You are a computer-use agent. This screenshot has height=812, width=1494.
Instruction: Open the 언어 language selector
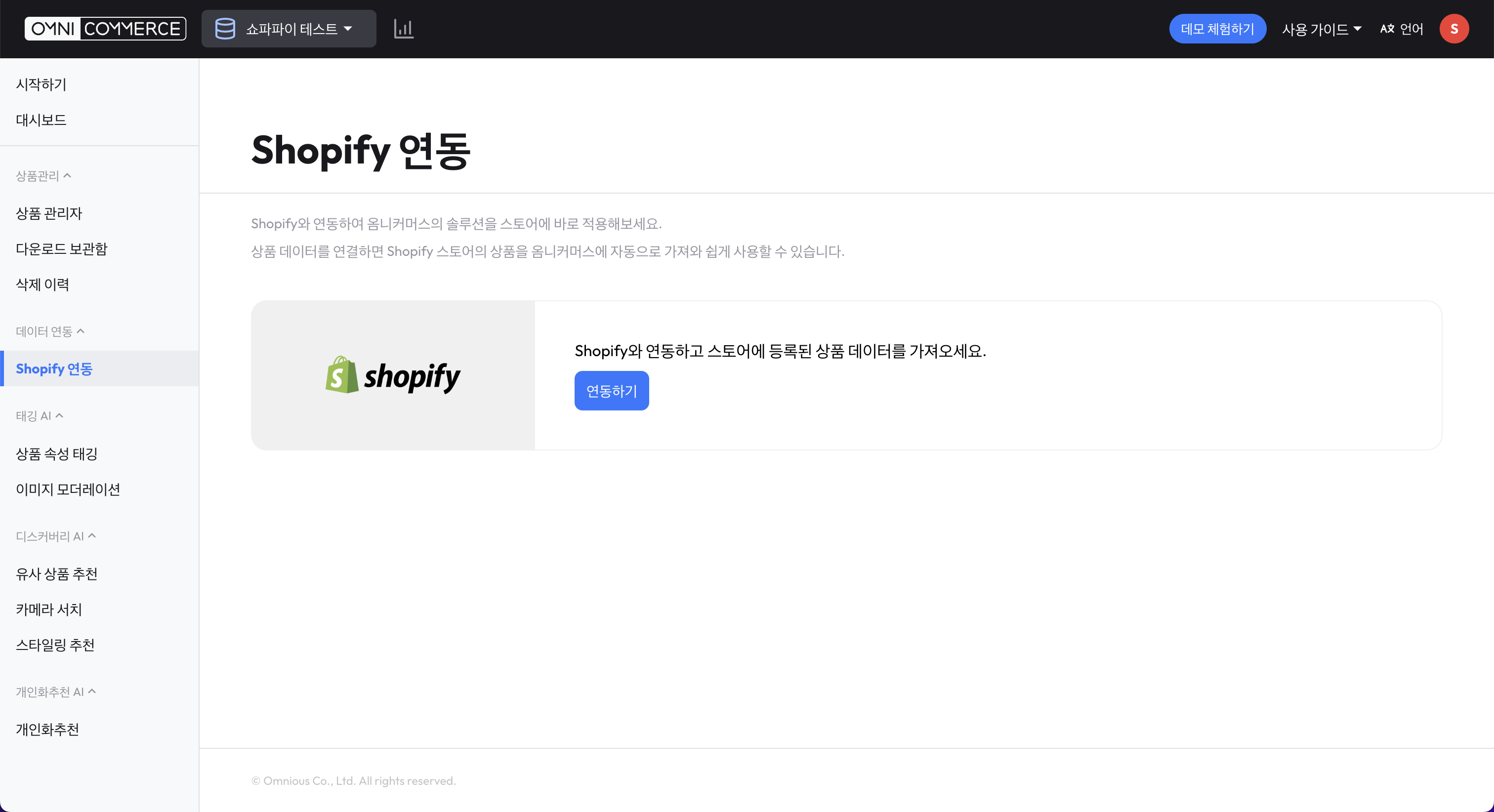click(1402, 29)
